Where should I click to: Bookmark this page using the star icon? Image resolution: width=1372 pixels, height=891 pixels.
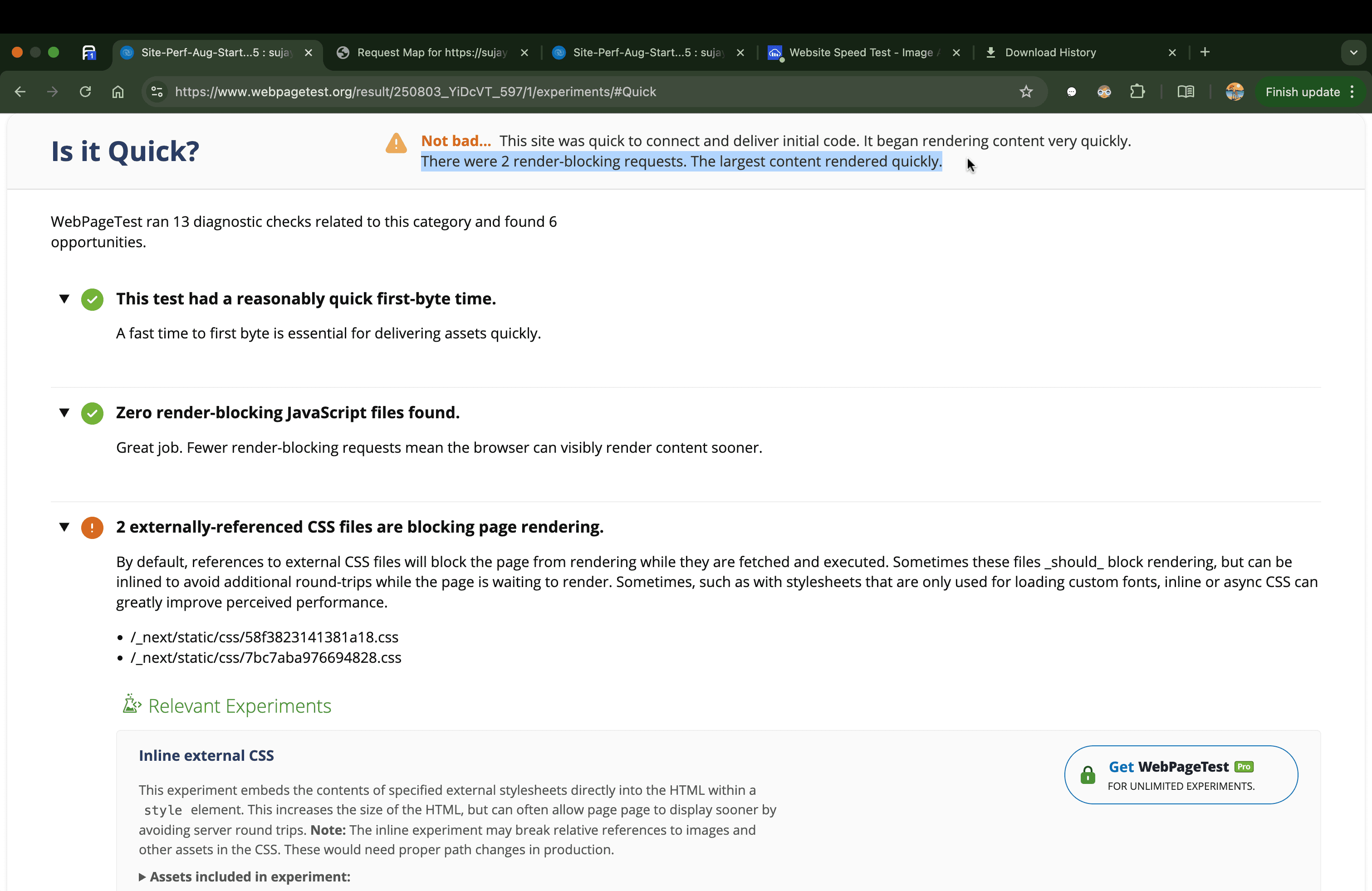(x=1027, y=92)
